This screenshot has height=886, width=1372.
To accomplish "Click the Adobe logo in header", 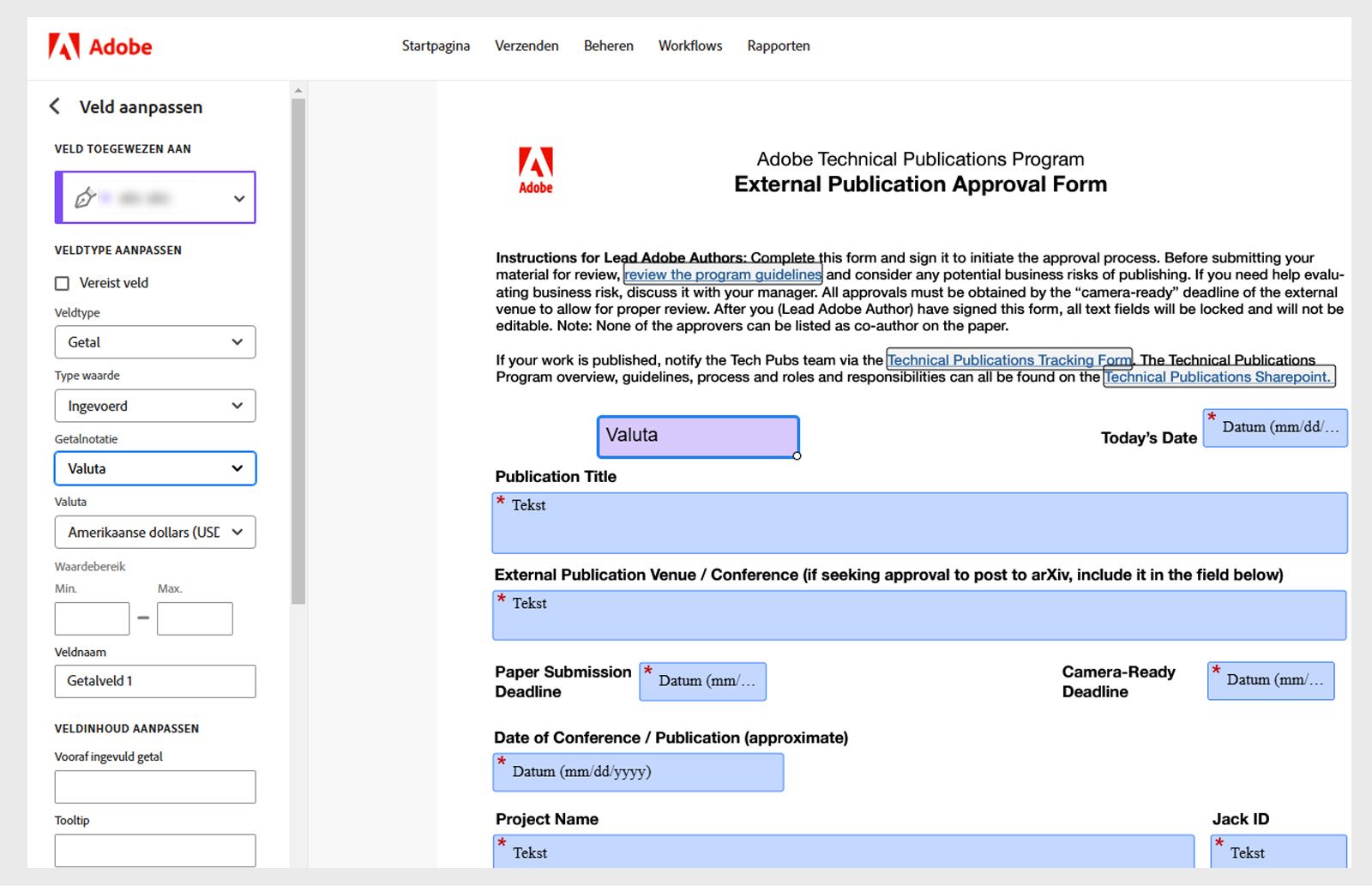I will [99, 46].
